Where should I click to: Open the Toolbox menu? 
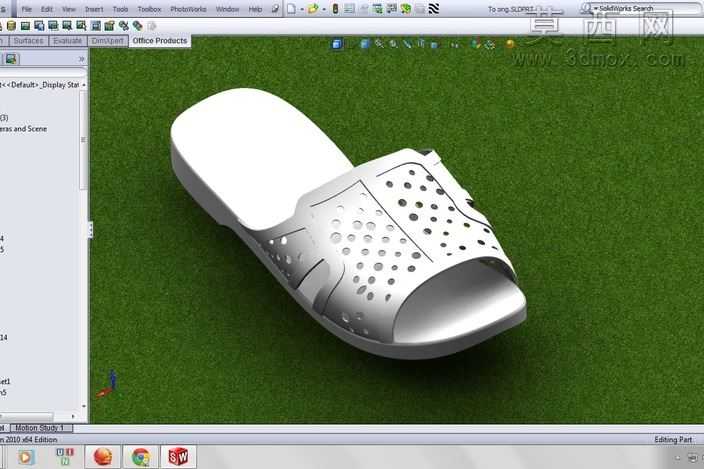[x=149, y=9]
